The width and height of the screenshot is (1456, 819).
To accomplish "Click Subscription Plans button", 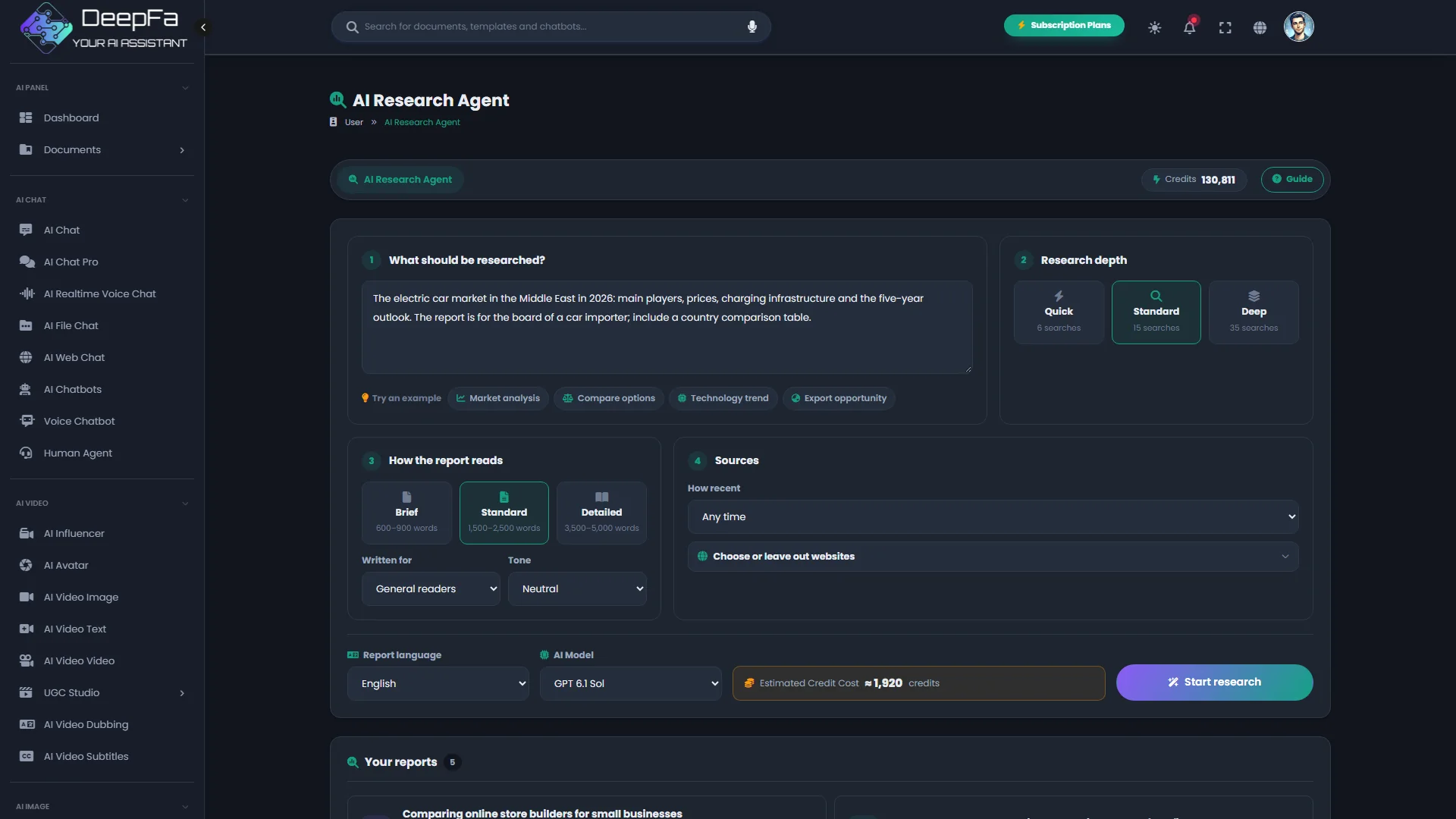I will tap(1064, 25).
